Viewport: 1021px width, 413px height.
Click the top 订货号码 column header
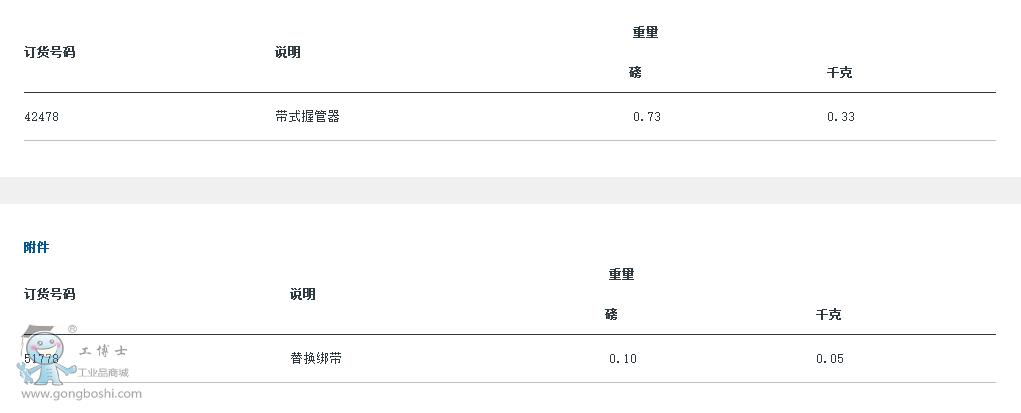click(x=49, y=53)
